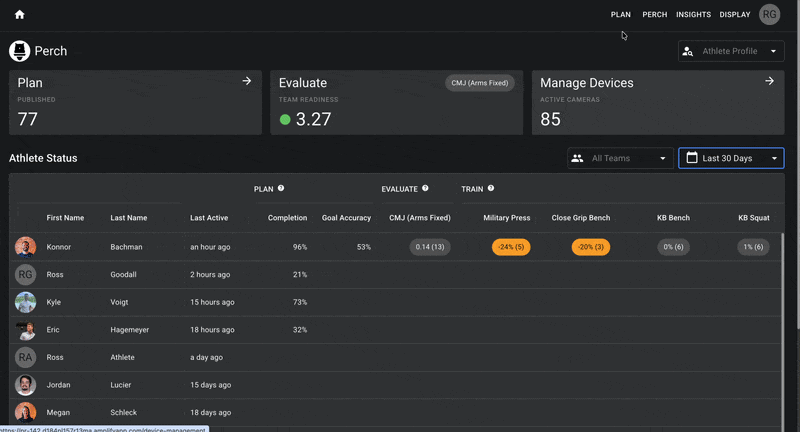Image resolution: width=800 pixels, height=432 pixels.
Task: Click the calendar icon in date filter
Action: [x=692, y=158]
